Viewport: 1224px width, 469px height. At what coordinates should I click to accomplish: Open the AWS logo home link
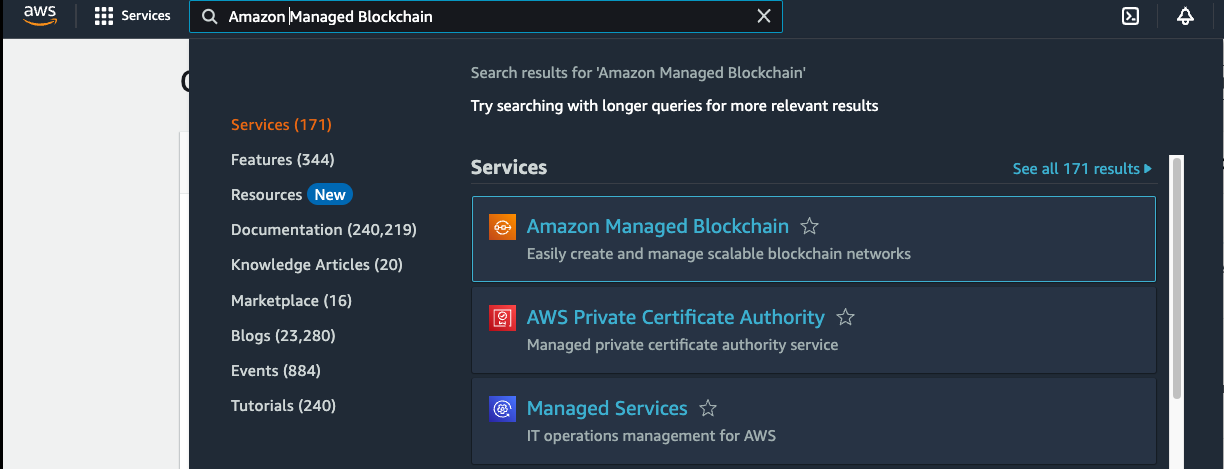[39, 16]
